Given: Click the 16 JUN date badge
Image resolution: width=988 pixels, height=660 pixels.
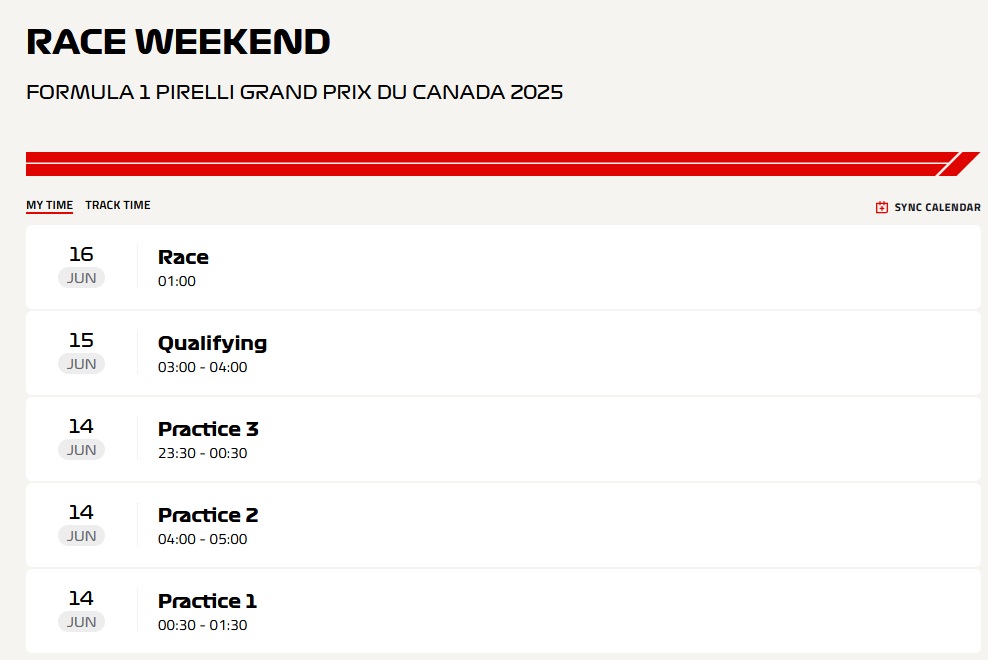Looking at the screenshot, I should pos(81,266).
